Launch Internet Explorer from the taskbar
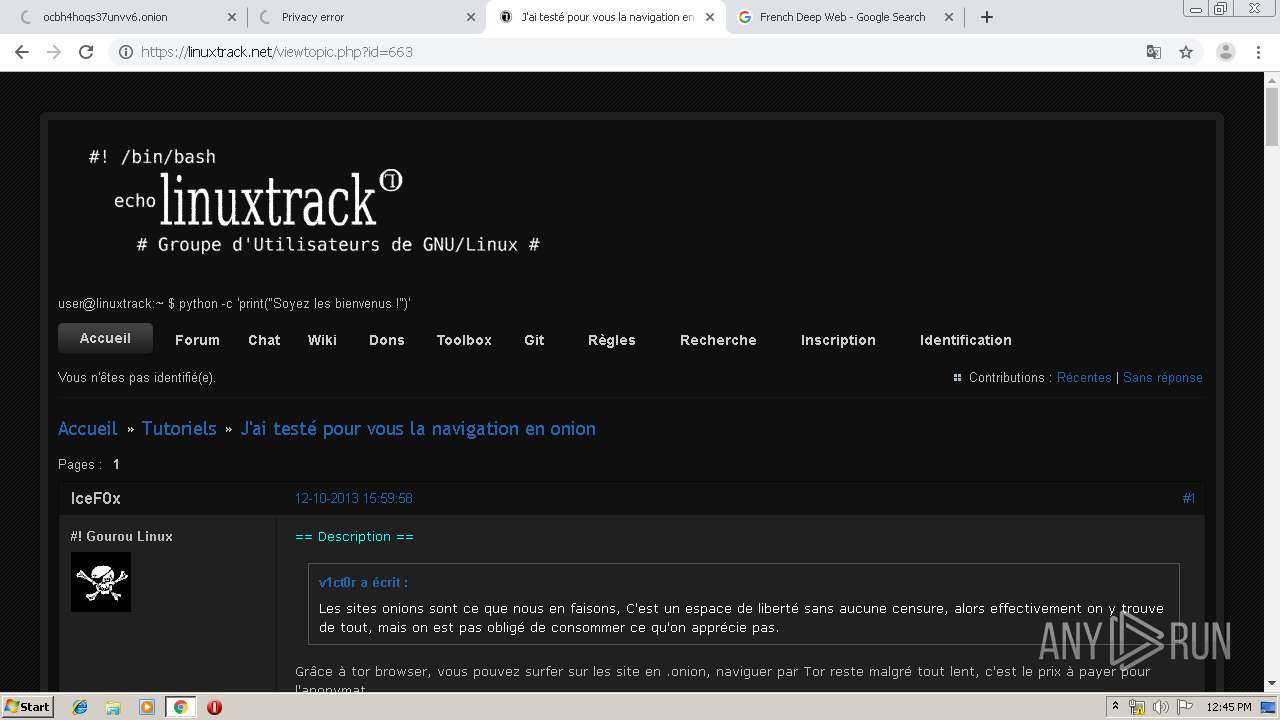The image size is (1280, 720). (80, 707)
